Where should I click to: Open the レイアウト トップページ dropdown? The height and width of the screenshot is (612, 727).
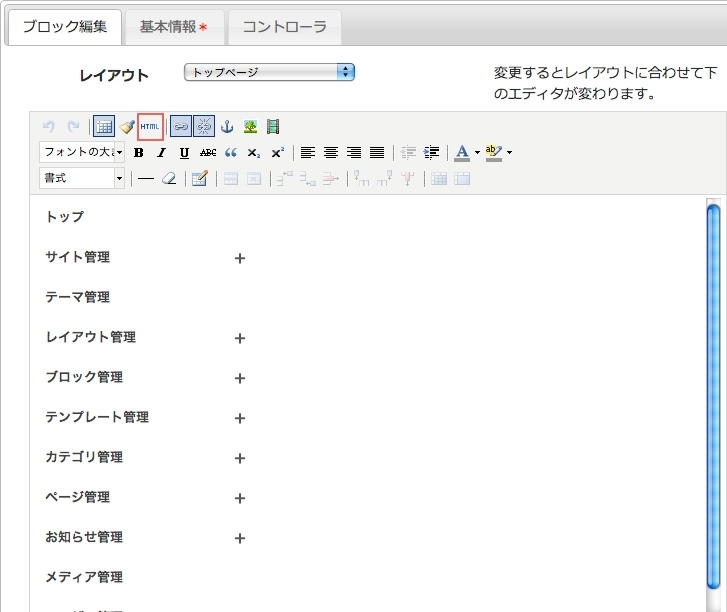[269, 72]
